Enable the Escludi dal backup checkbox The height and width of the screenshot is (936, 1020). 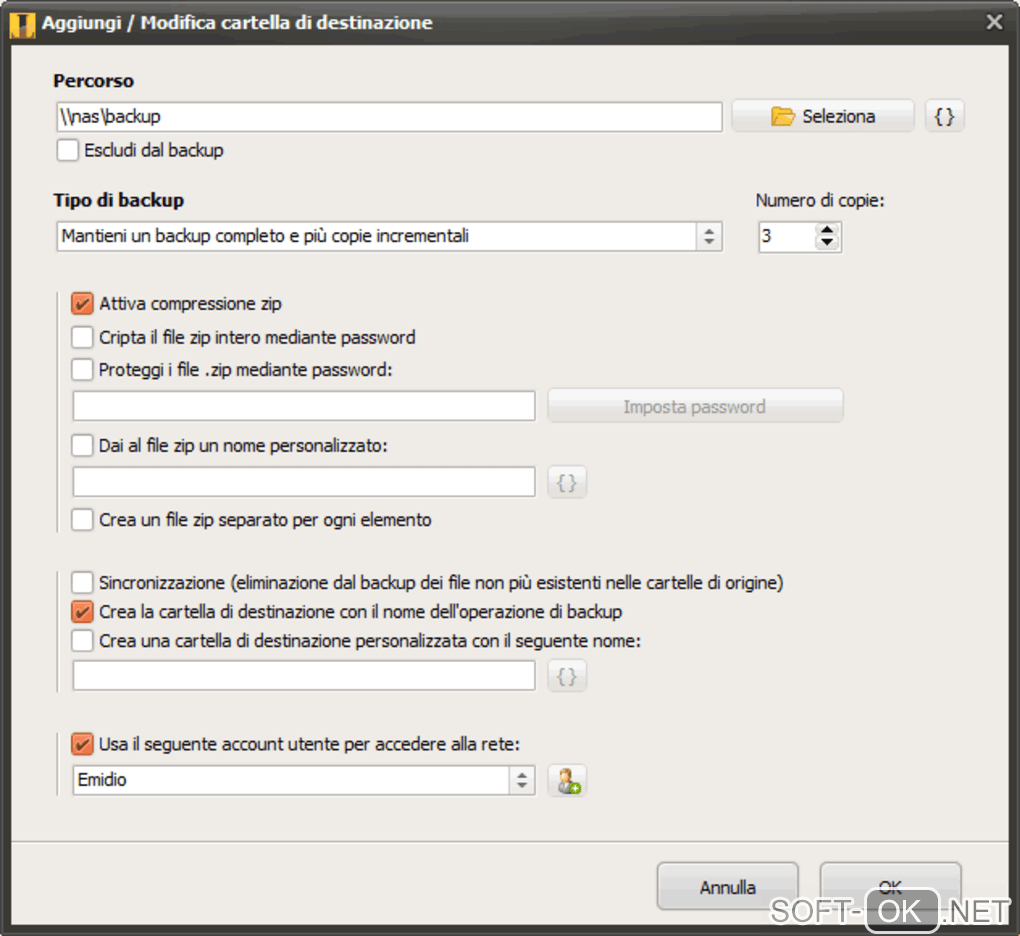(68, 151)
